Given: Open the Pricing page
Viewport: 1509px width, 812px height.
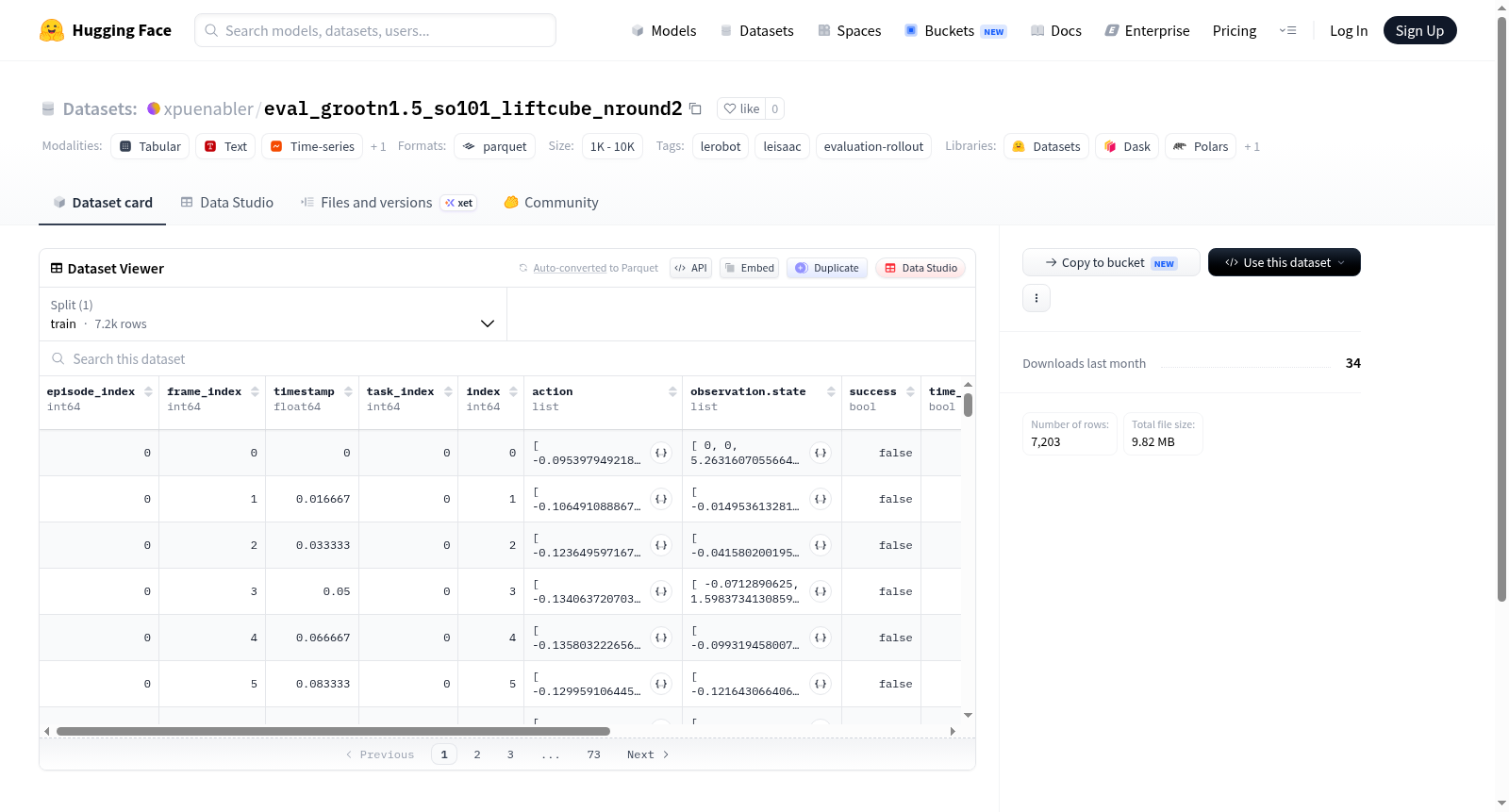Looking at the screenshot, I should coord(1235,30).
